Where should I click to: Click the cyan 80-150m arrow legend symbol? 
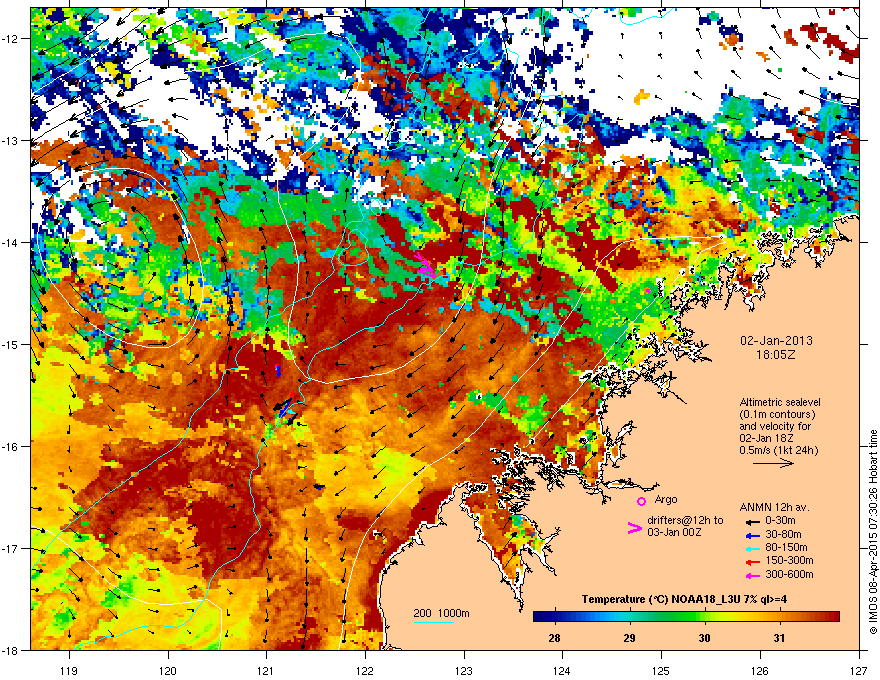pyautogui.click(x=751, y=548)
